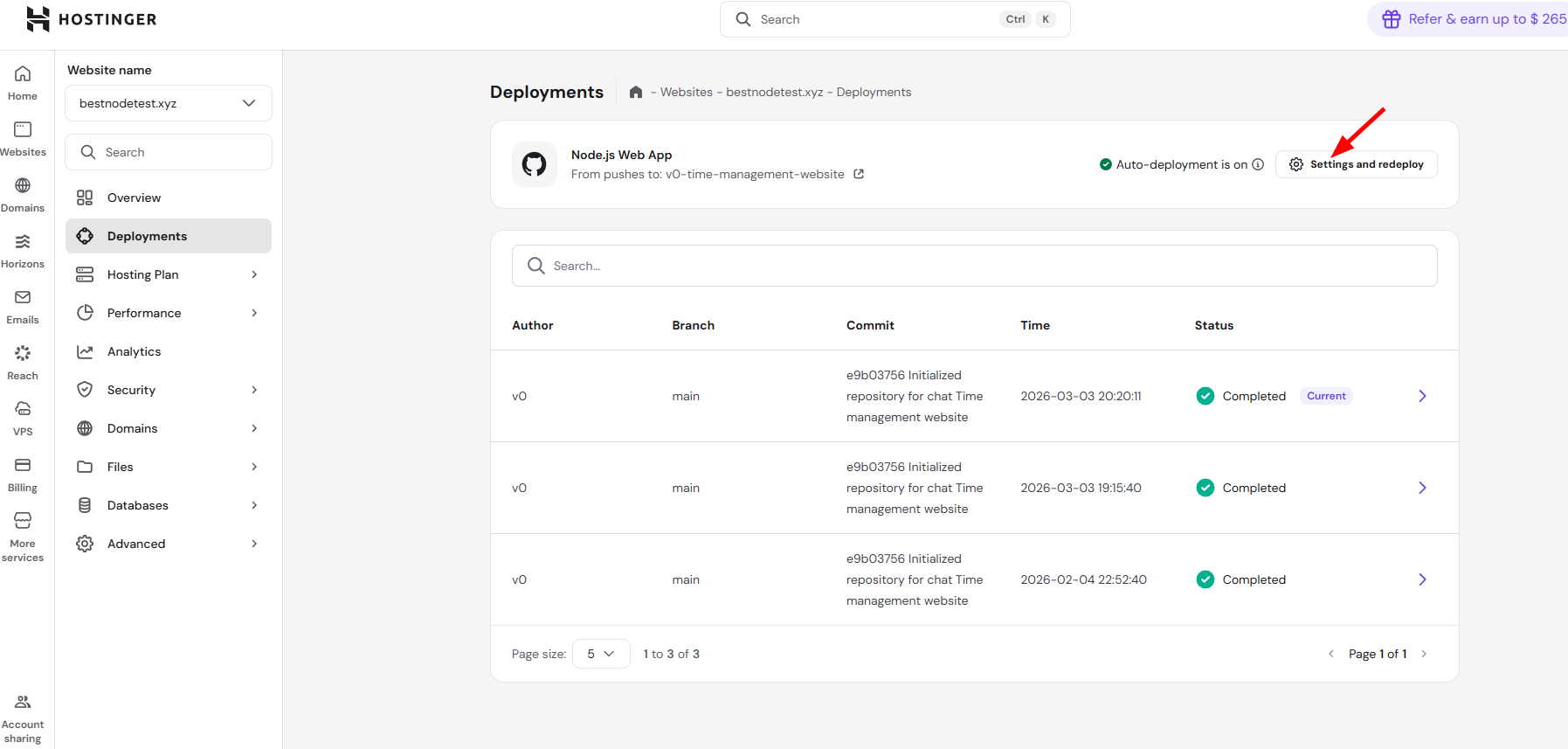Click the VPS icon in sidebar

click(x=23, y=409)
